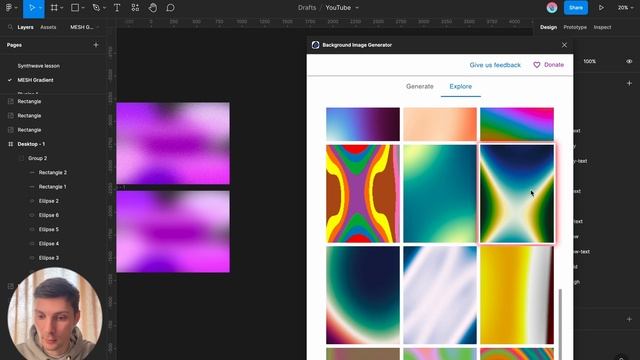Click the Donate link
This screenshot has height=360, width=640.
554,65
